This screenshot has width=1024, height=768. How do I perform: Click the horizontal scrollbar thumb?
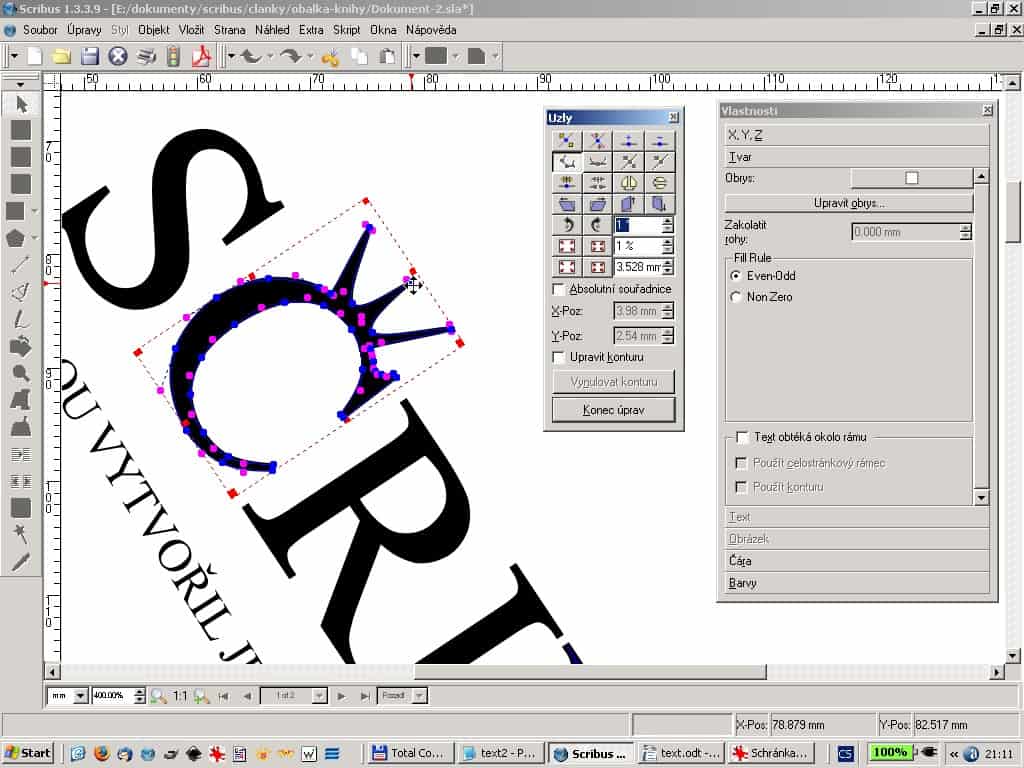(x=590, y=671)
